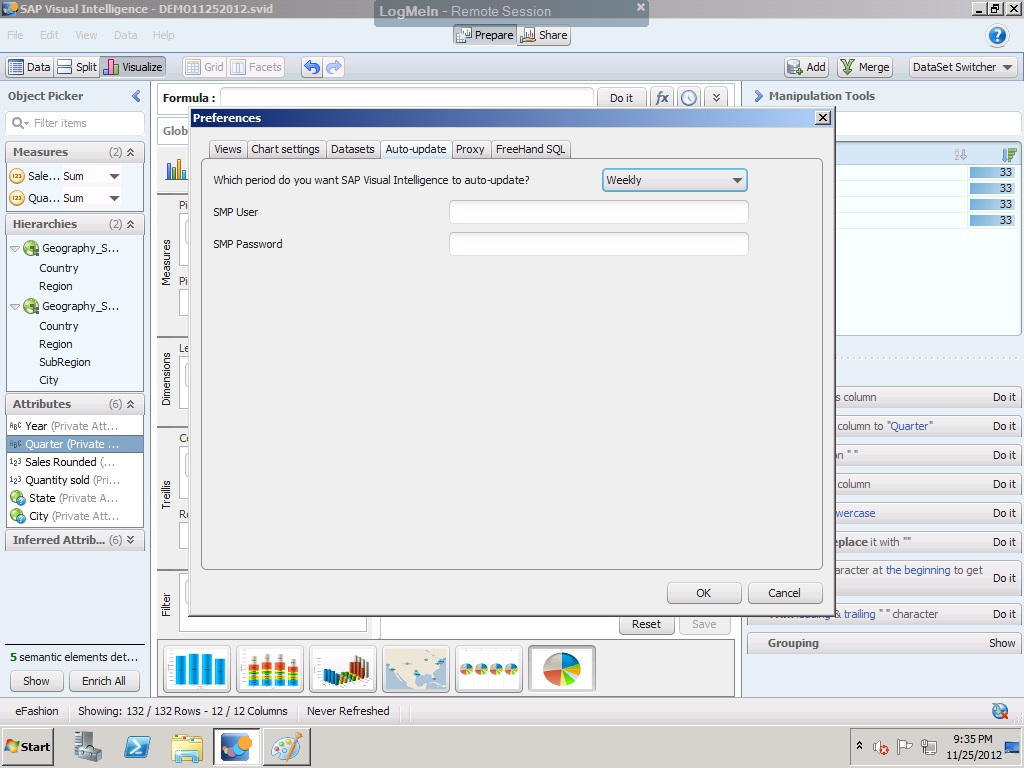1024x768 pixels.
Task: Open the DataSet Switcher dropdown
Action: pos(963,67)
